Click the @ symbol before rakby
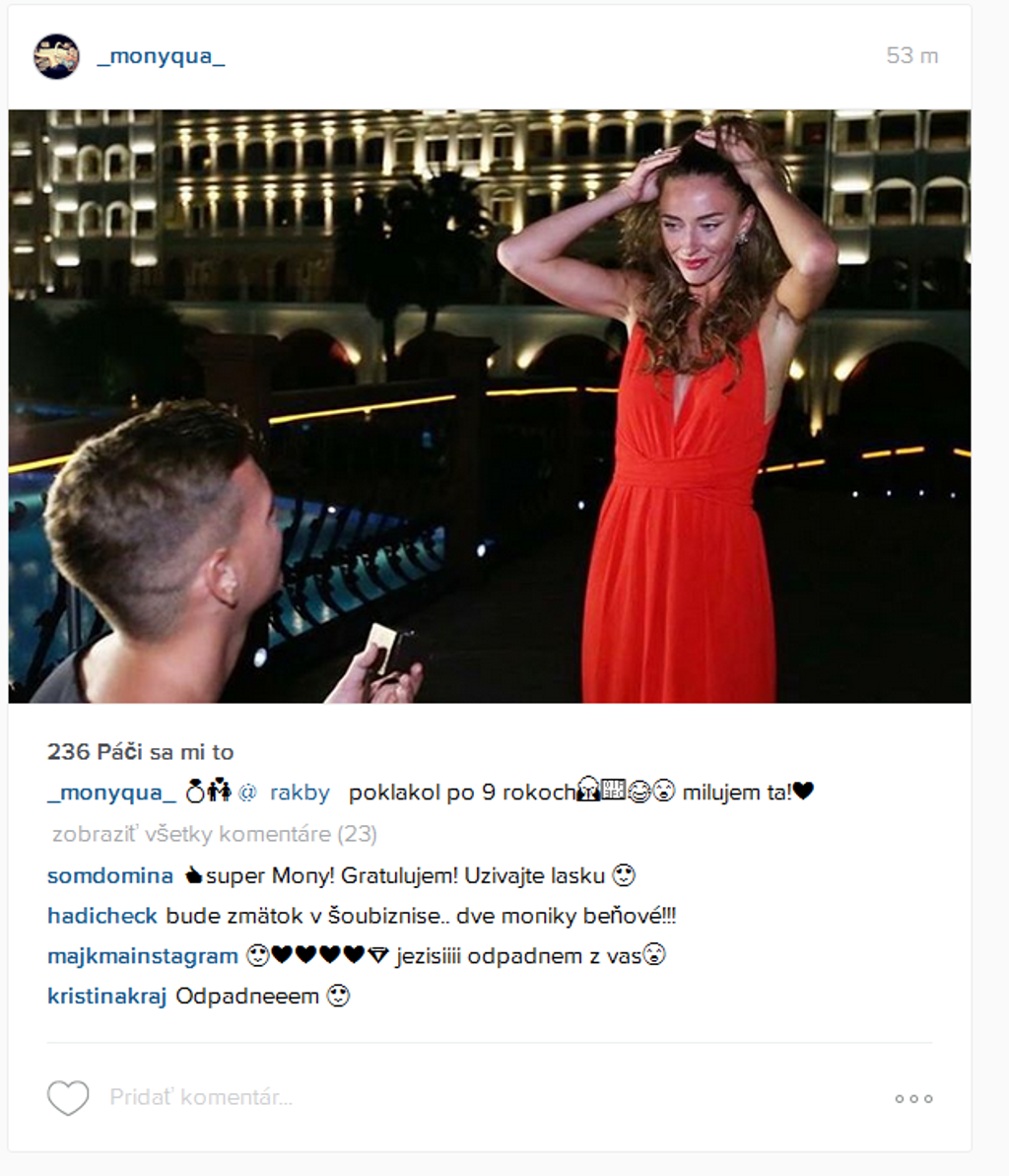 click(x=246, y=792)
